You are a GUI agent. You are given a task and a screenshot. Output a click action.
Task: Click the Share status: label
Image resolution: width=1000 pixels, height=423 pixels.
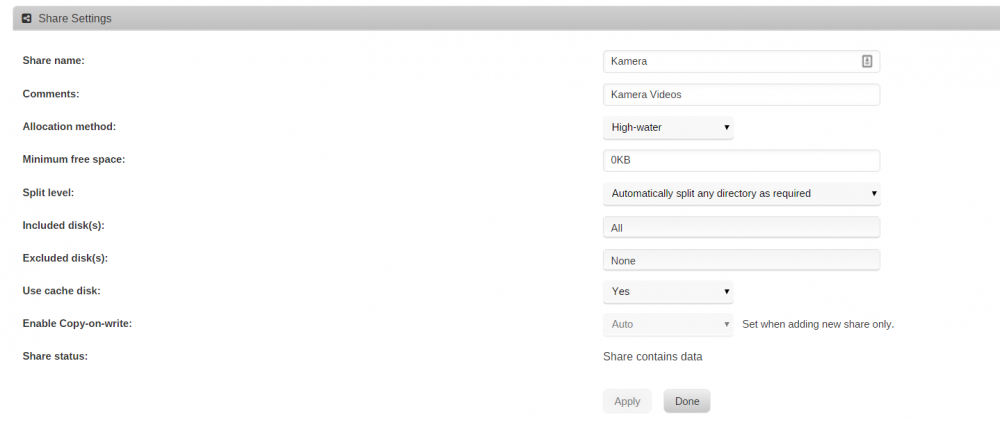pos(55,356)
